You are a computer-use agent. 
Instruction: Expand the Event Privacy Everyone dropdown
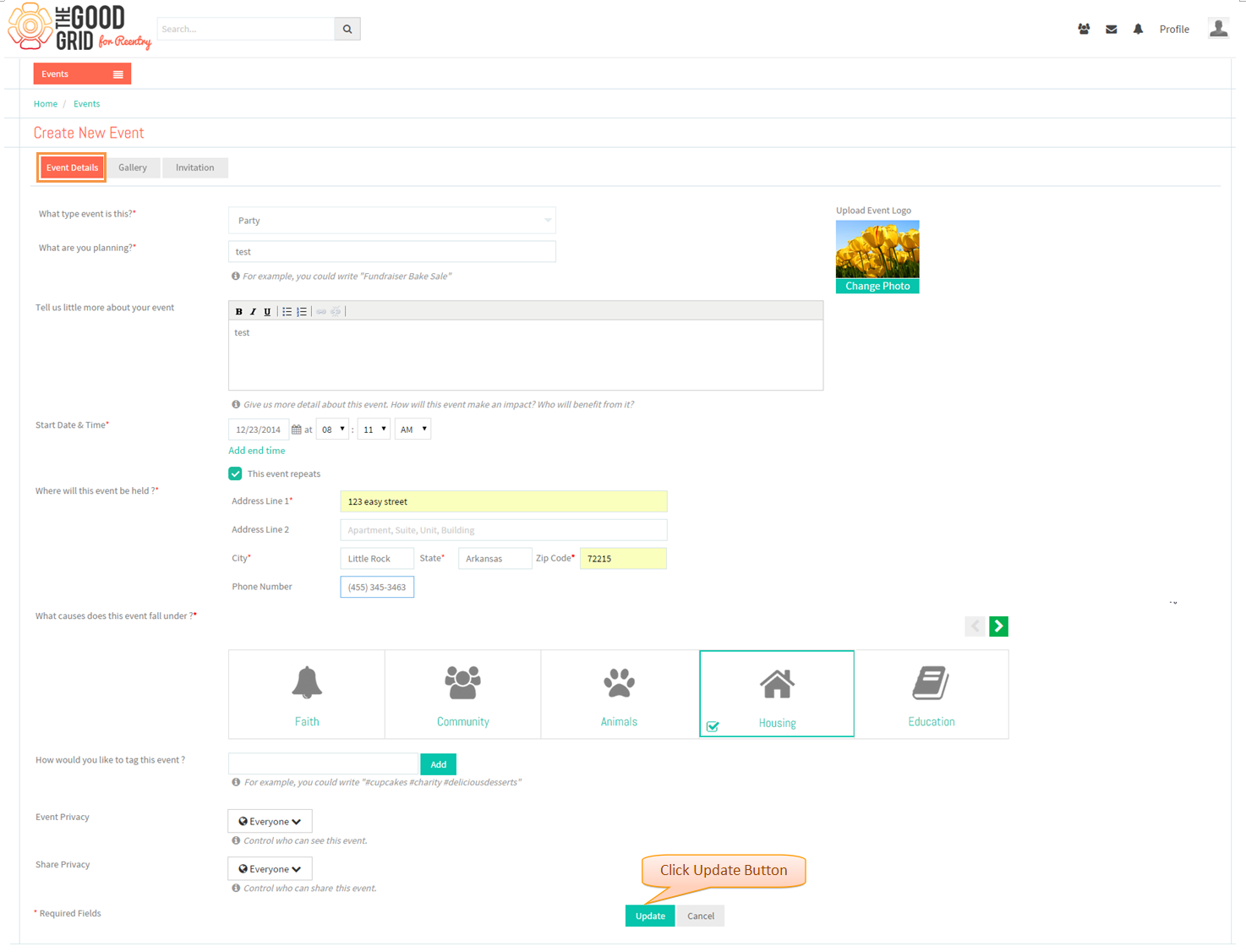270,821
